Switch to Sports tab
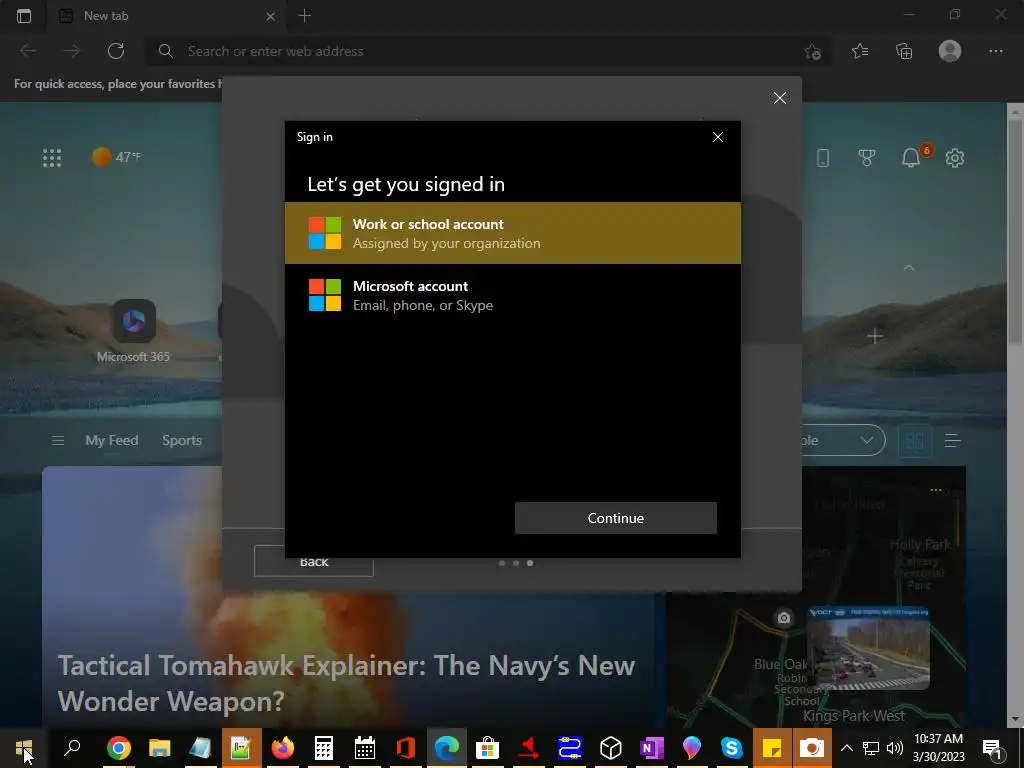 pyautogui.click(x=182, y=440)
